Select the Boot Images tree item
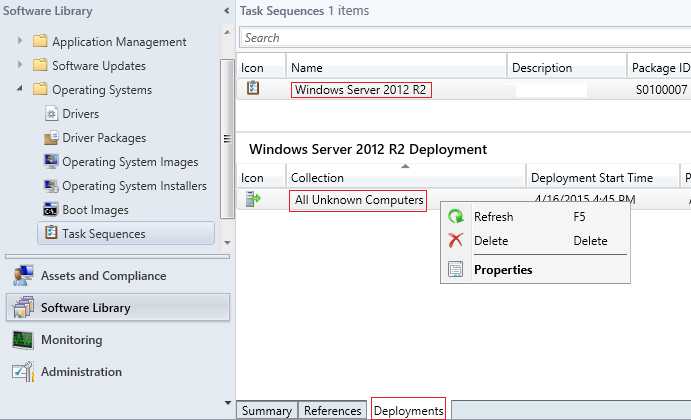Viewport: 691px width, 420px height. [x=95, y=210]
